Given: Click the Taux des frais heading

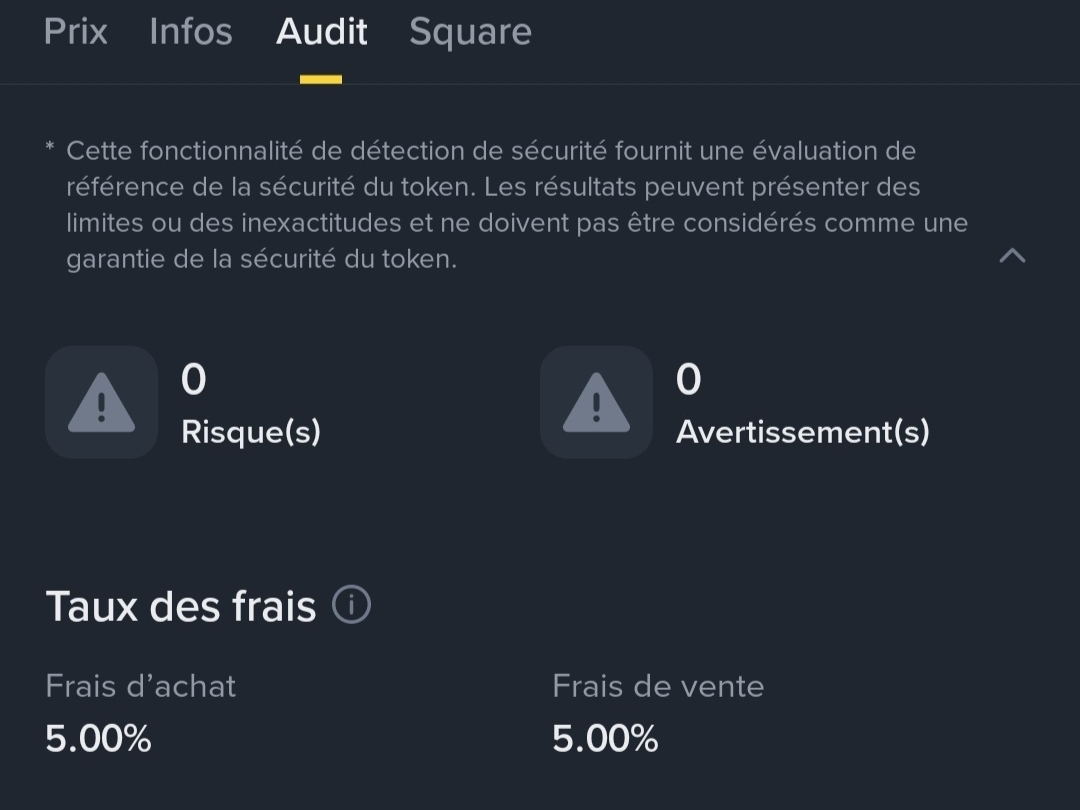Looking at the screenshot, I should click(x=181, y=607).
